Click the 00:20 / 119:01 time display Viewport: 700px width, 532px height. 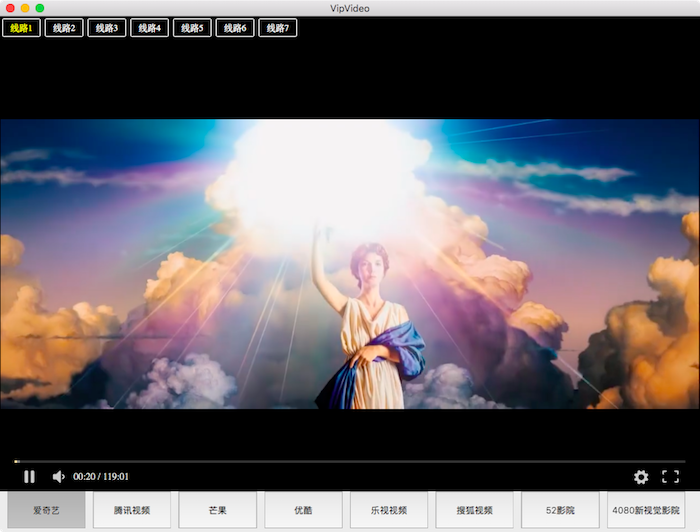click(101, 477)
